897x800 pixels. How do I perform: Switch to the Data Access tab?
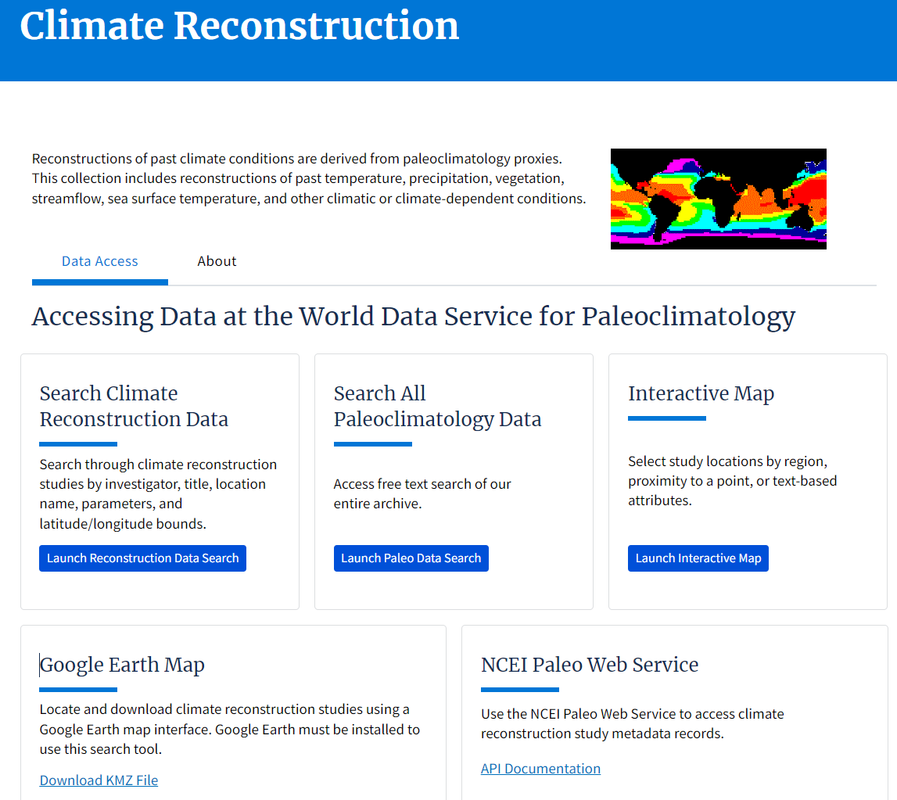tap(100, 262)
